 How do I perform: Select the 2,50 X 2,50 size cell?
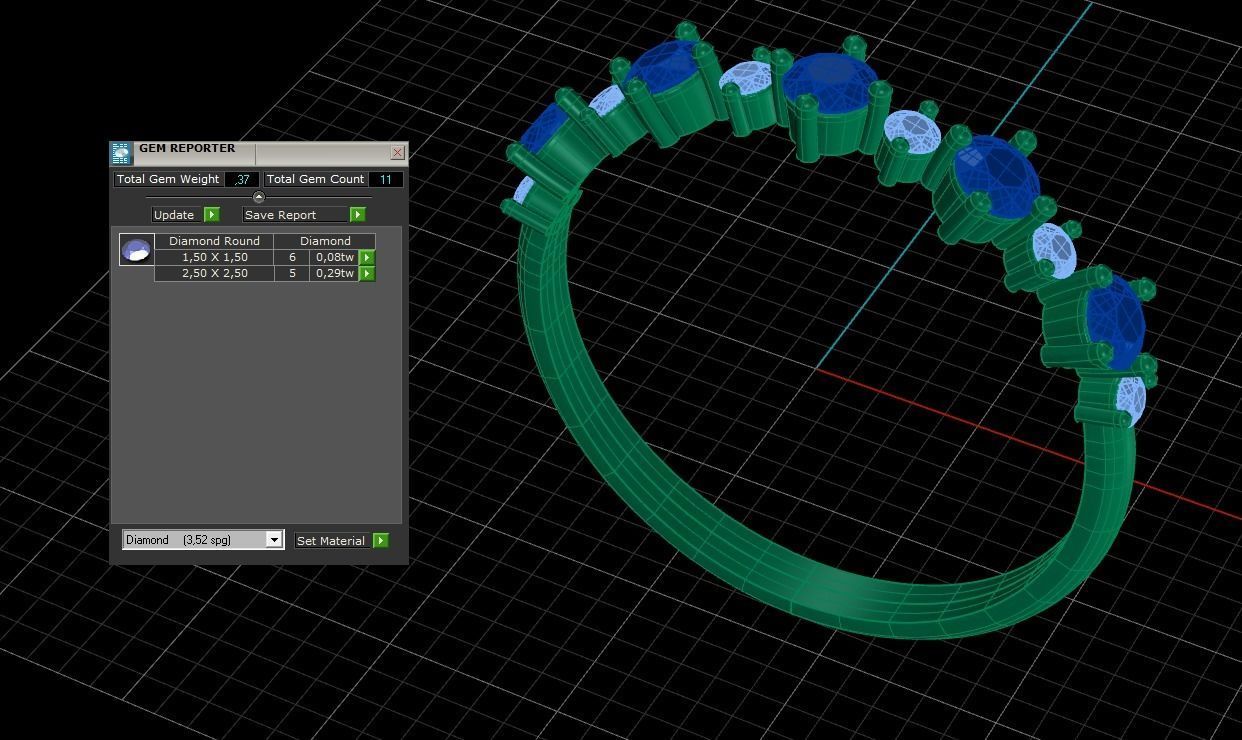pyautogui.click(x=214, y=273)
